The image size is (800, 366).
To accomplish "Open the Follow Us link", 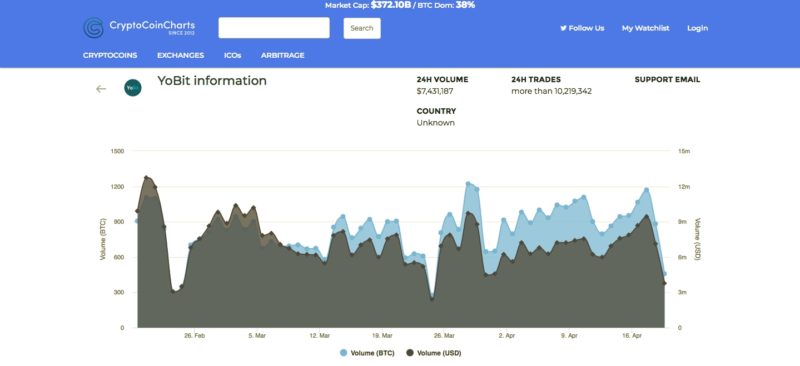I will pos(582,28).
